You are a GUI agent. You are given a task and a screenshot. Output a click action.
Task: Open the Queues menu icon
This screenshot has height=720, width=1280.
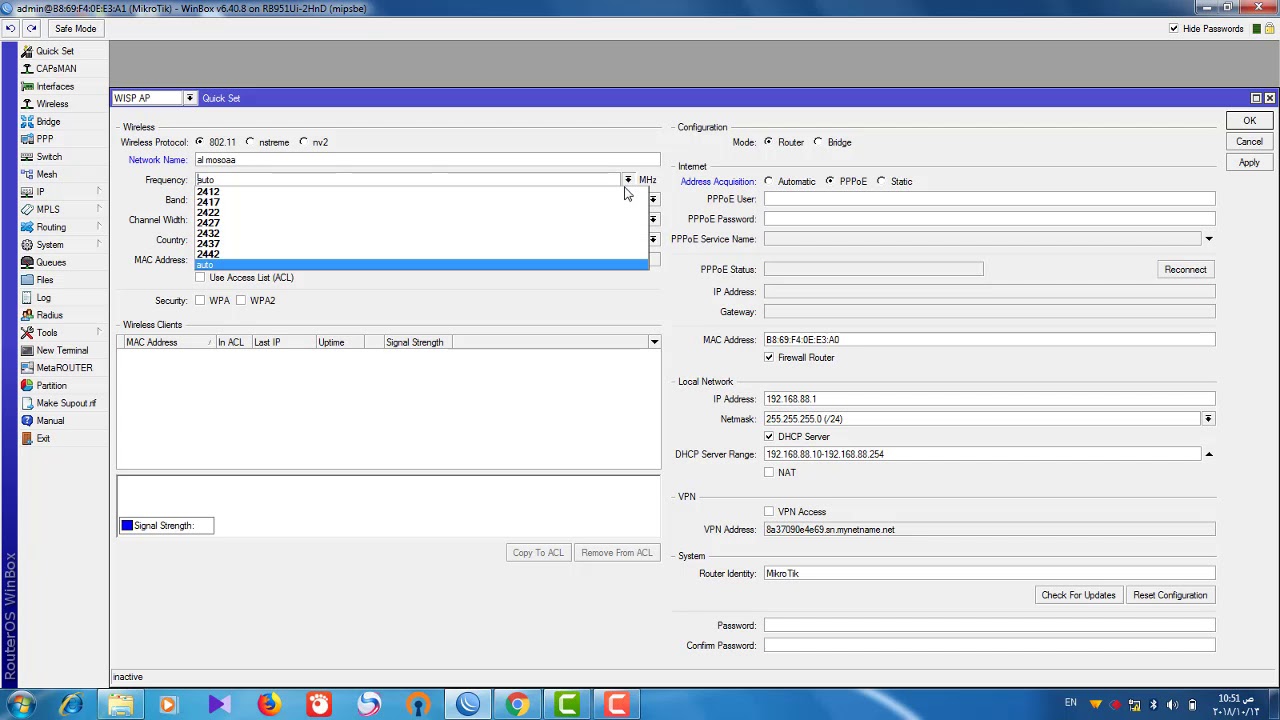[27, 262]
